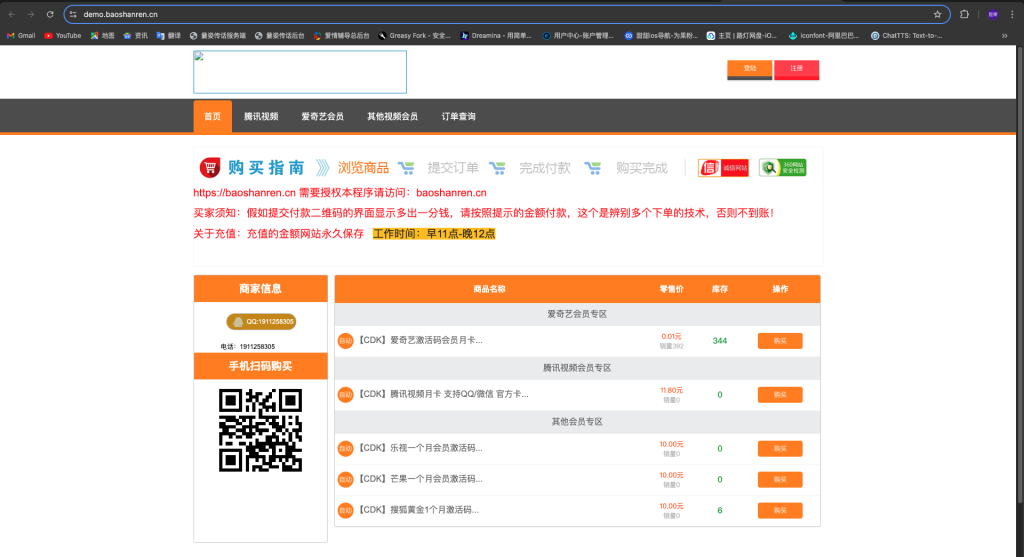Open the browser extensions puzzle icon
Viewport: 1024px width, 557px height.
pos(965,14)
